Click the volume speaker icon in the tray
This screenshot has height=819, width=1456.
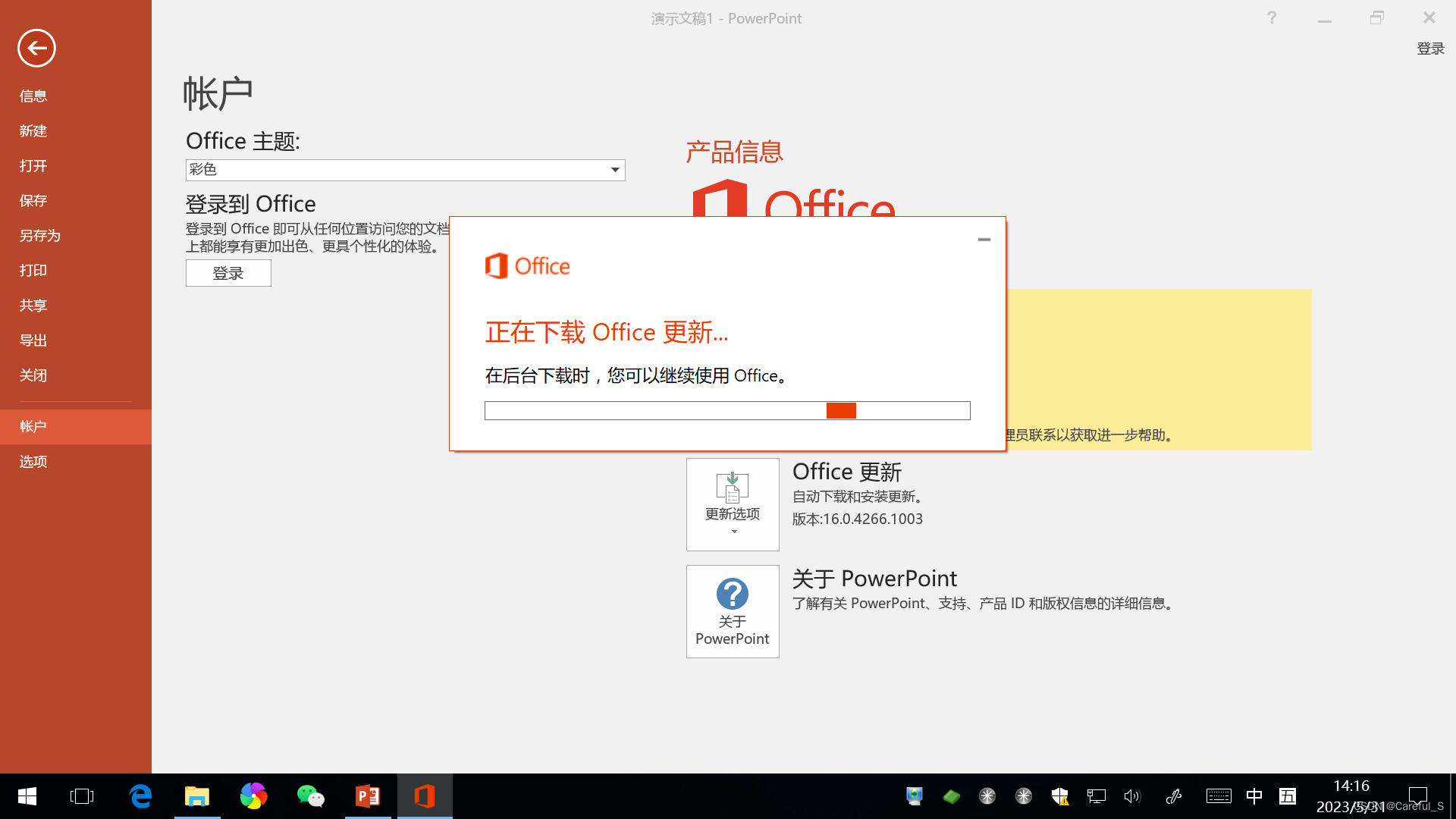point(1132,796)
